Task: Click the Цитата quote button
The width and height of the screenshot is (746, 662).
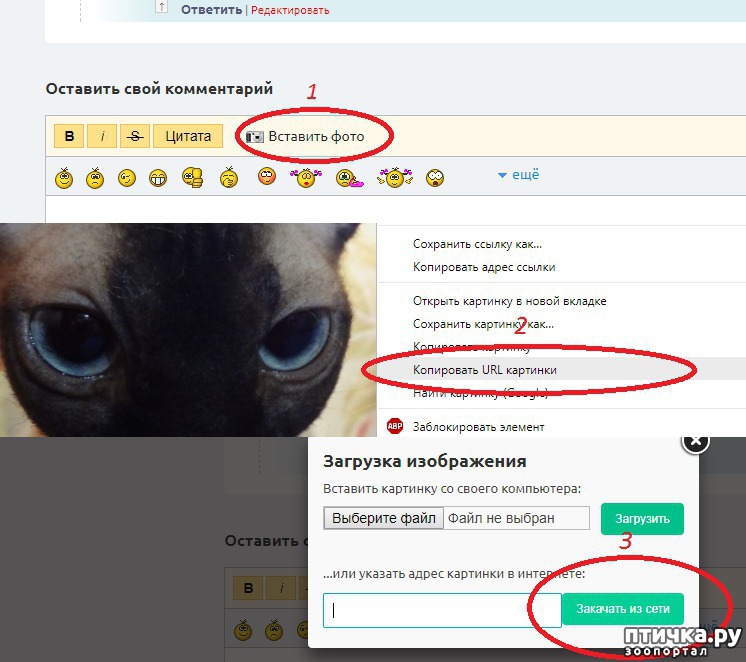Action: (x=188, y=136)
